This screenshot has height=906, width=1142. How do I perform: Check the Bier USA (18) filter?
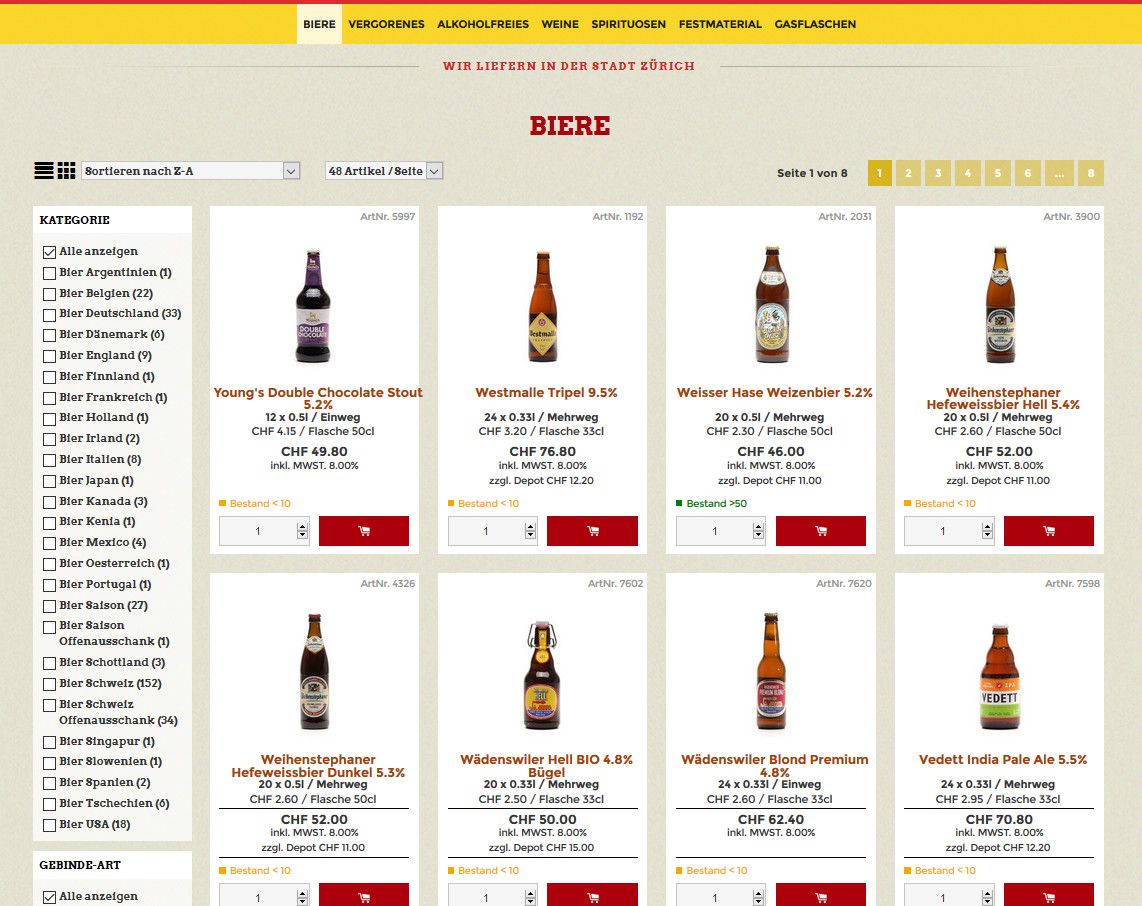50,825
